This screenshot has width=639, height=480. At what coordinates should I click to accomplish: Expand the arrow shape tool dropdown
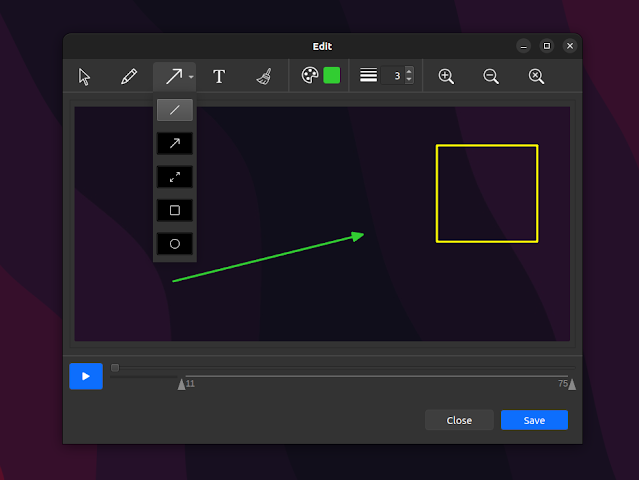tap(191, 76)
